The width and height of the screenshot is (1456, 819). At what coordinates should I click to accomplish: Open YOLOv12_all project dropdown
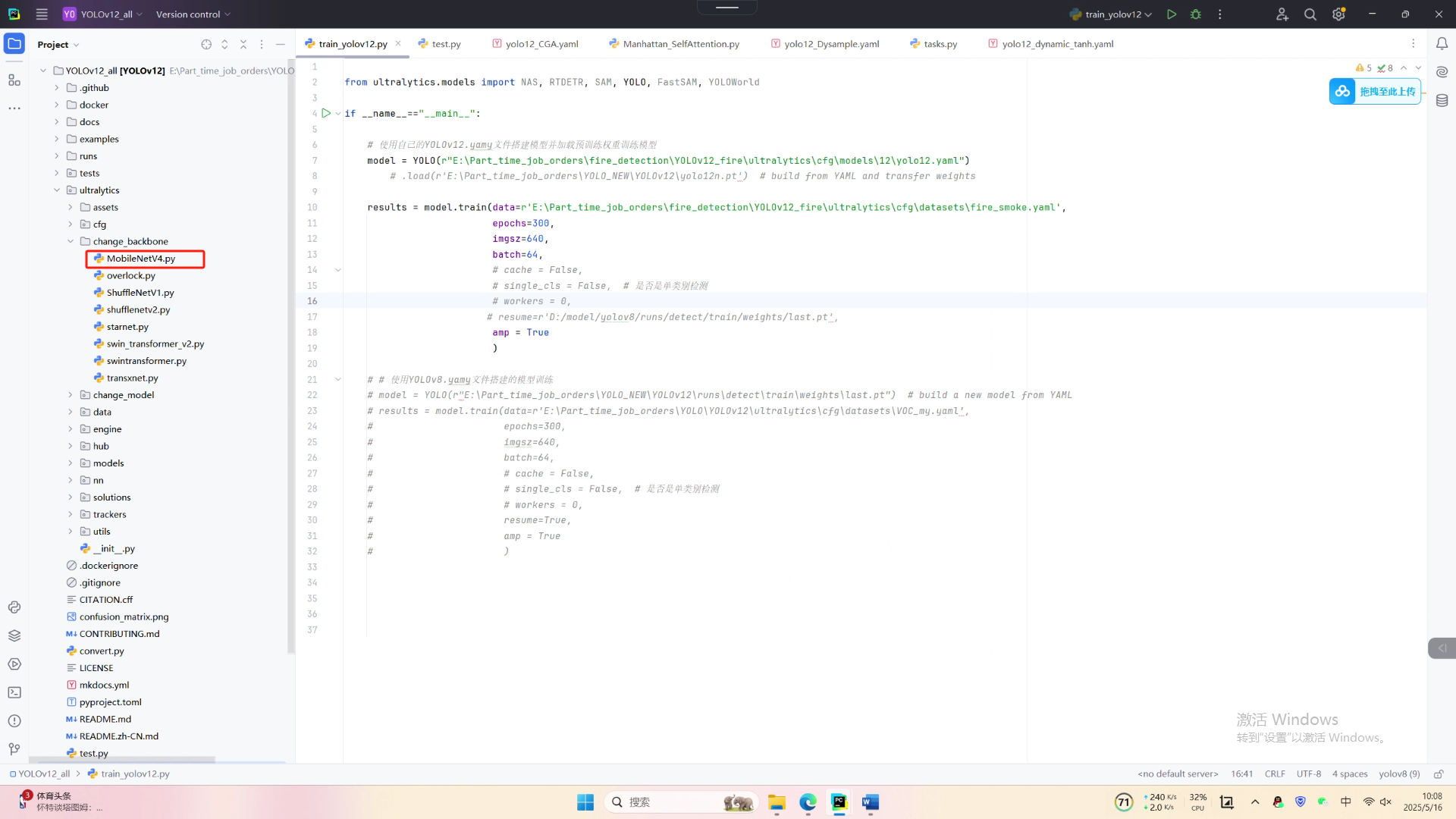pyautogui.click(x=103, y=14)
